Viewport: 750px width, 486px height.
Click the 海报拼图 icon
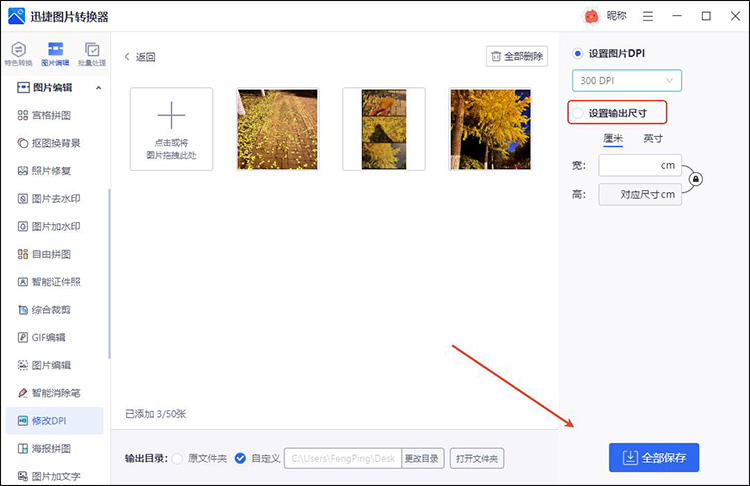(22, 448)
